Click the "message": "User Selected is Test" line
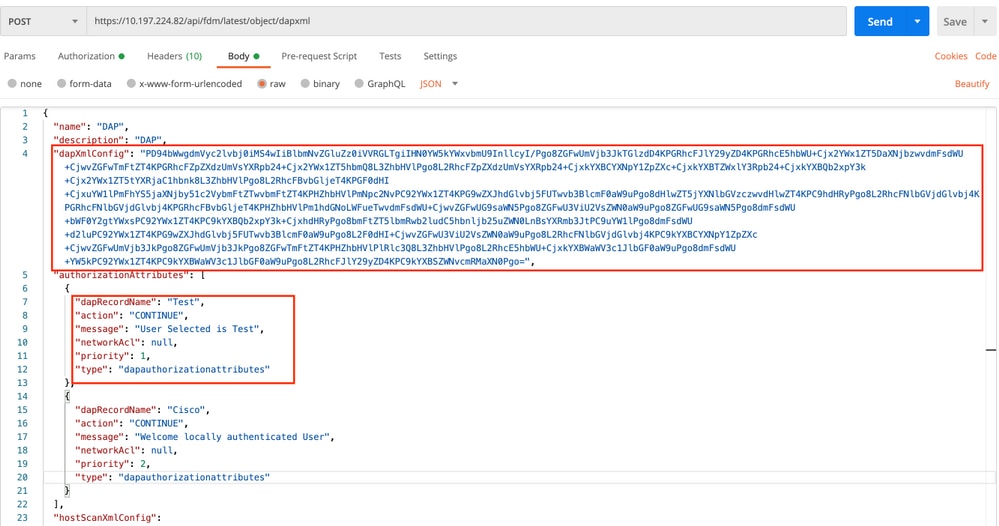999x526 pixels. click(169, 329)
